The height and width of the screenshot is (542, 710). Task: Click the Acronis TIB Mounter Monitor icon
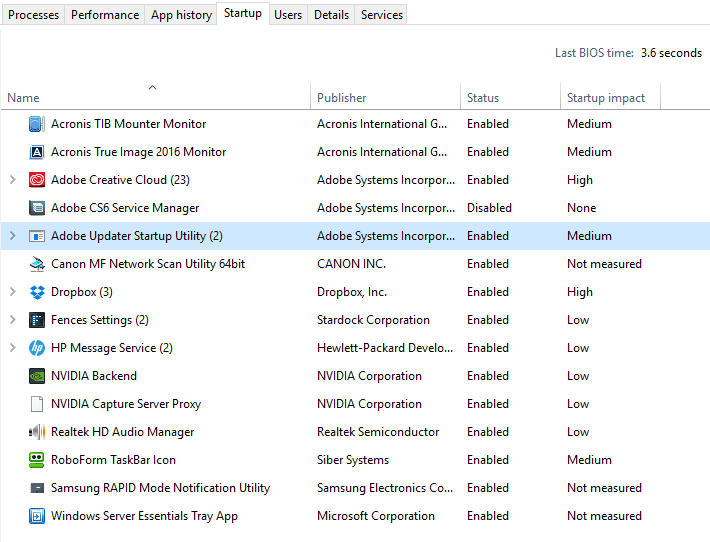(x=37, y=124)
